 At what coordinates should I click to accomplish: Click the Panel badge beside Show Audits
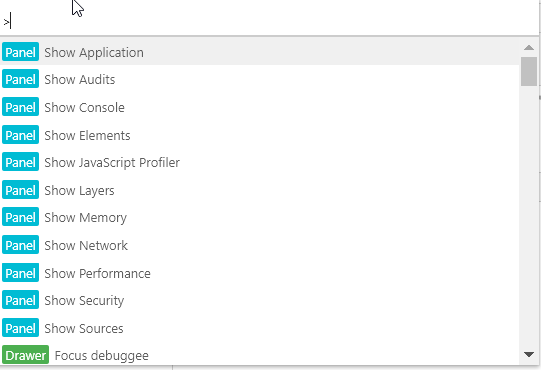click(20, 79)
